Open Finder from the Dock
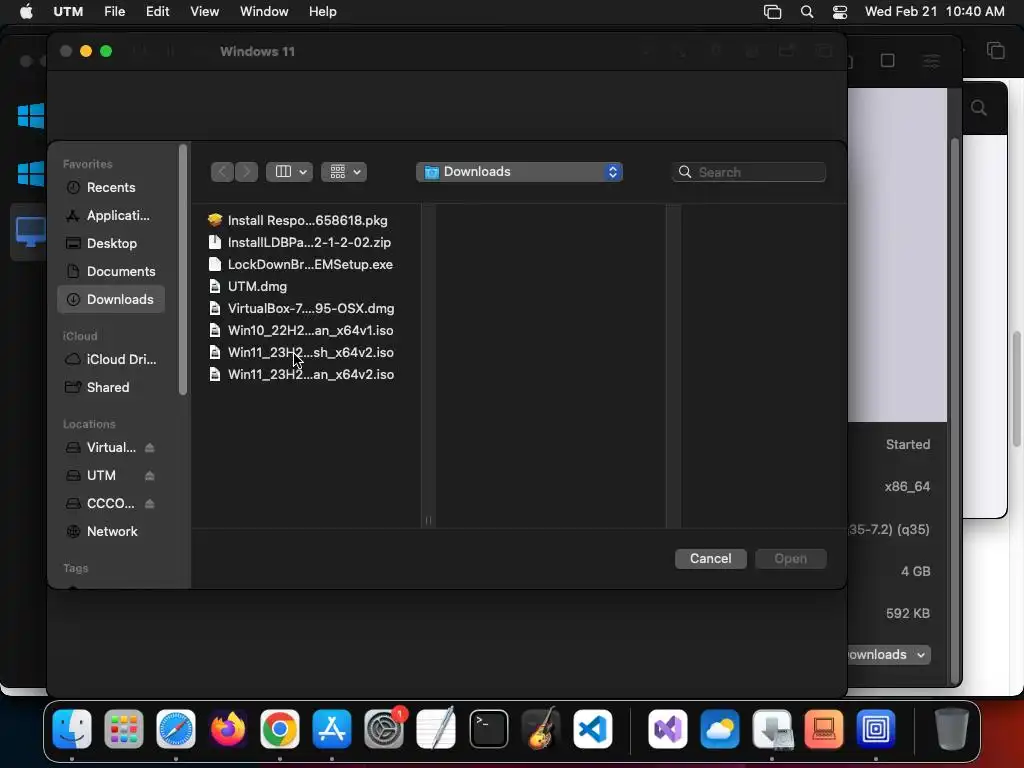 click(x=72, y=729)
